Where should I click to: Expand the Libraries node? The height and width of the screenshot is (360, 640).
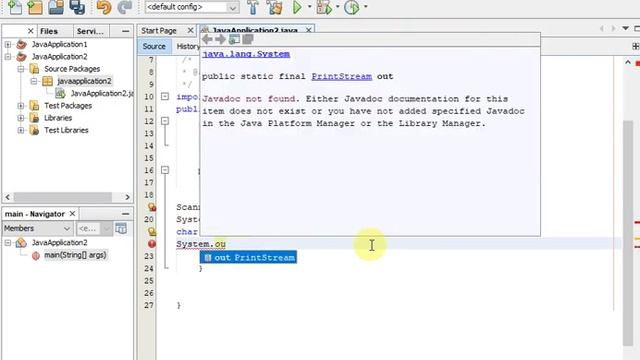pyautogui.click(x=21, y=118)
